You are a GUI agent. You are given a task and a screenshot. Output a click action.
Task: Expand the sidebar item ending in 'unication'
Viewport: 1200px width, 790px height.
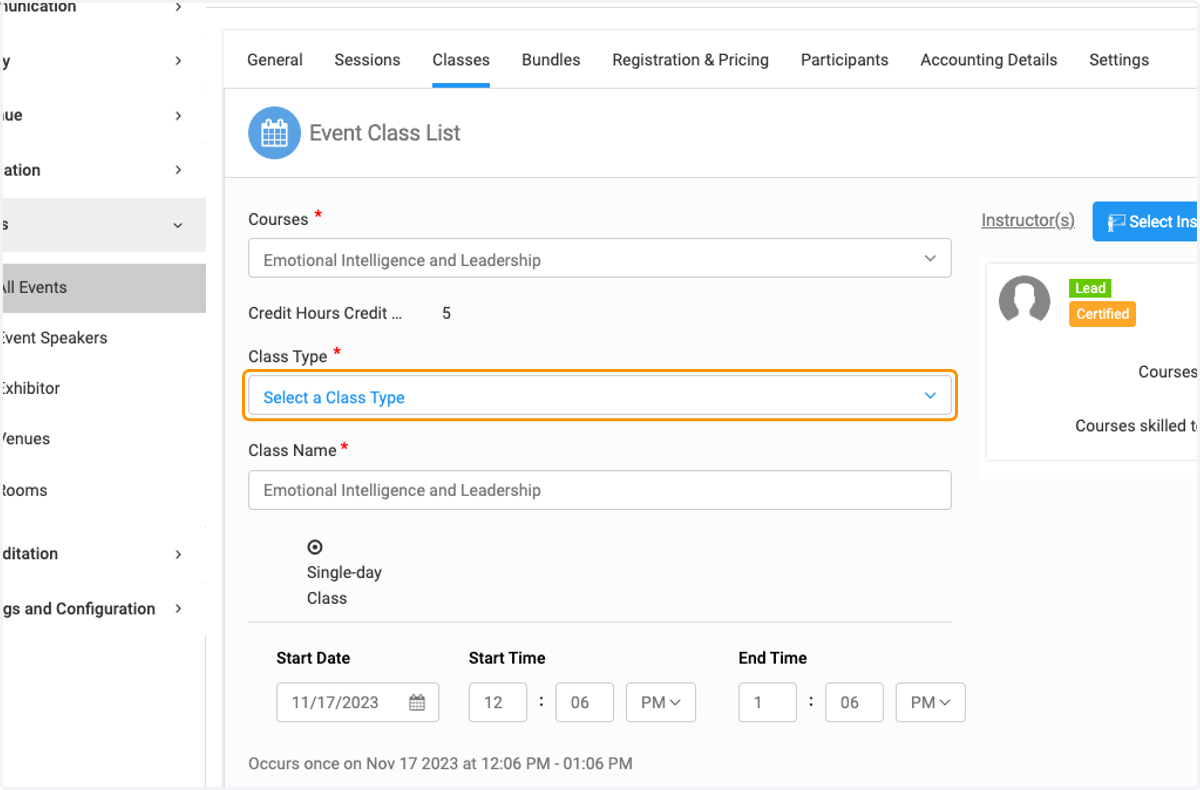click(x=103, y=7)
